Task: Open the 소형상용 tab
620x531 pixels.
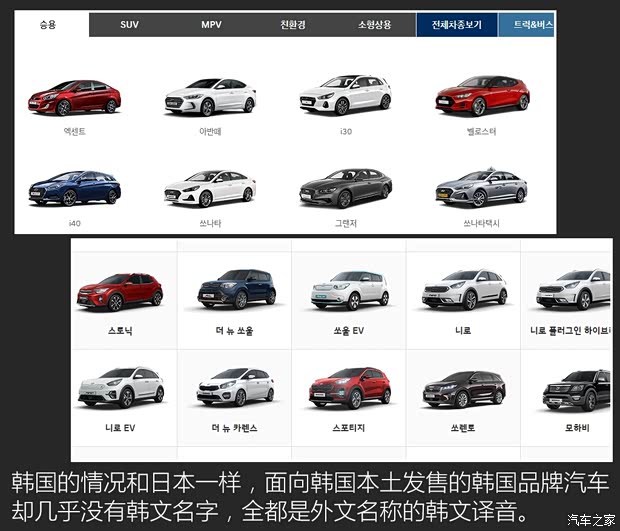Action: (374, 25)
